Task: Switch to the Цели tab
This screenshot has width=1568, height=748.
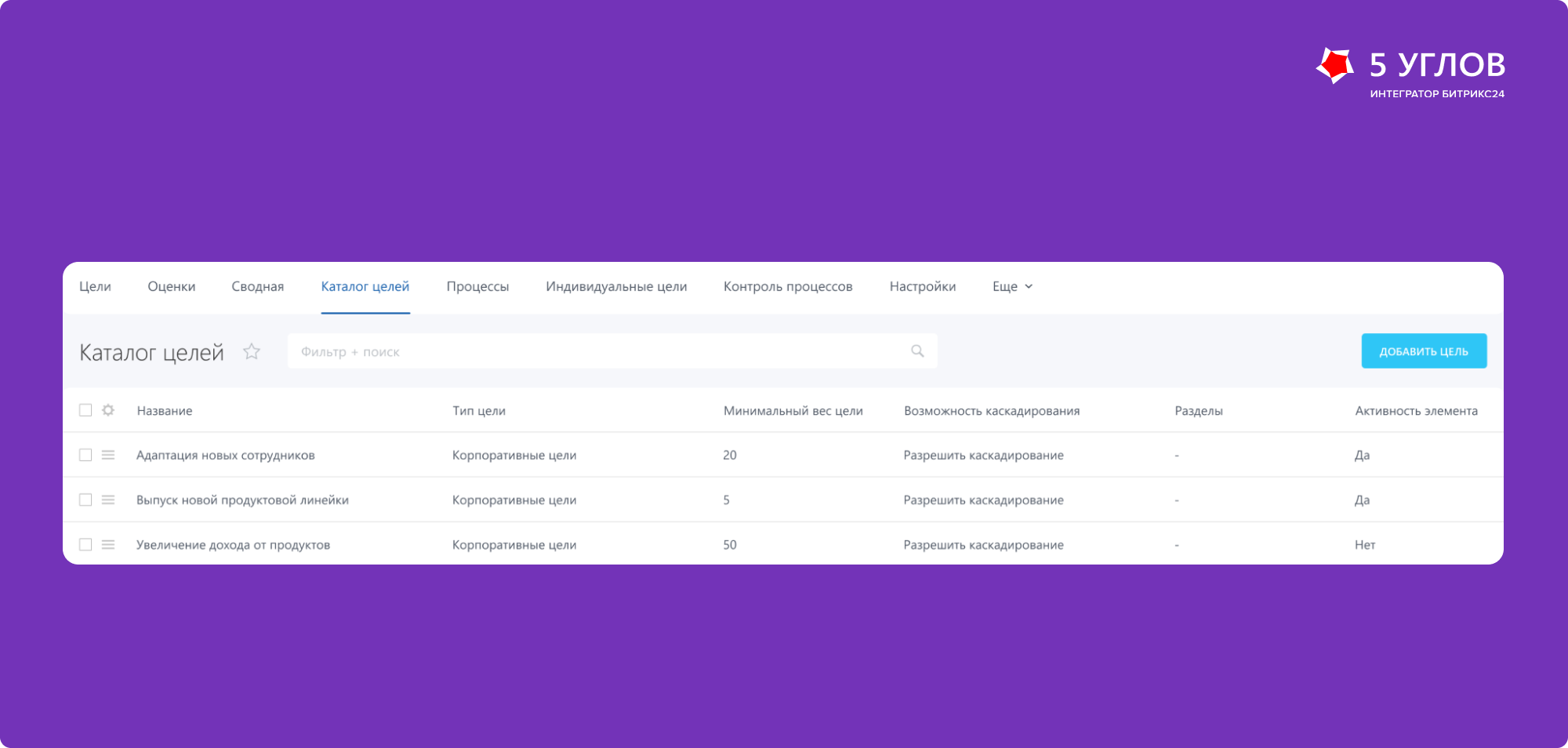Action: (95, 286)
